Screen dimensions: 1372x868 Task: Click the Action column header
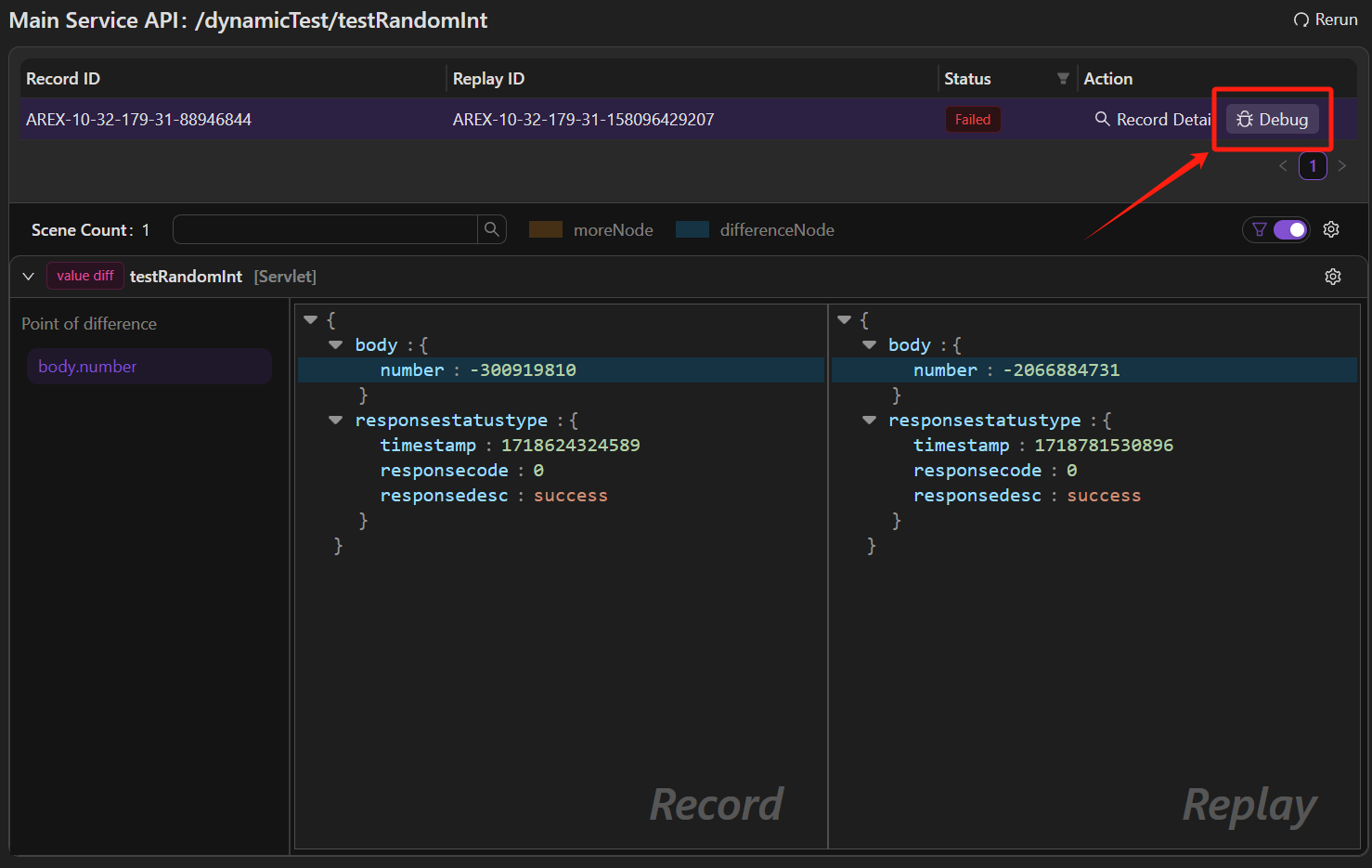pos(1107,79)
